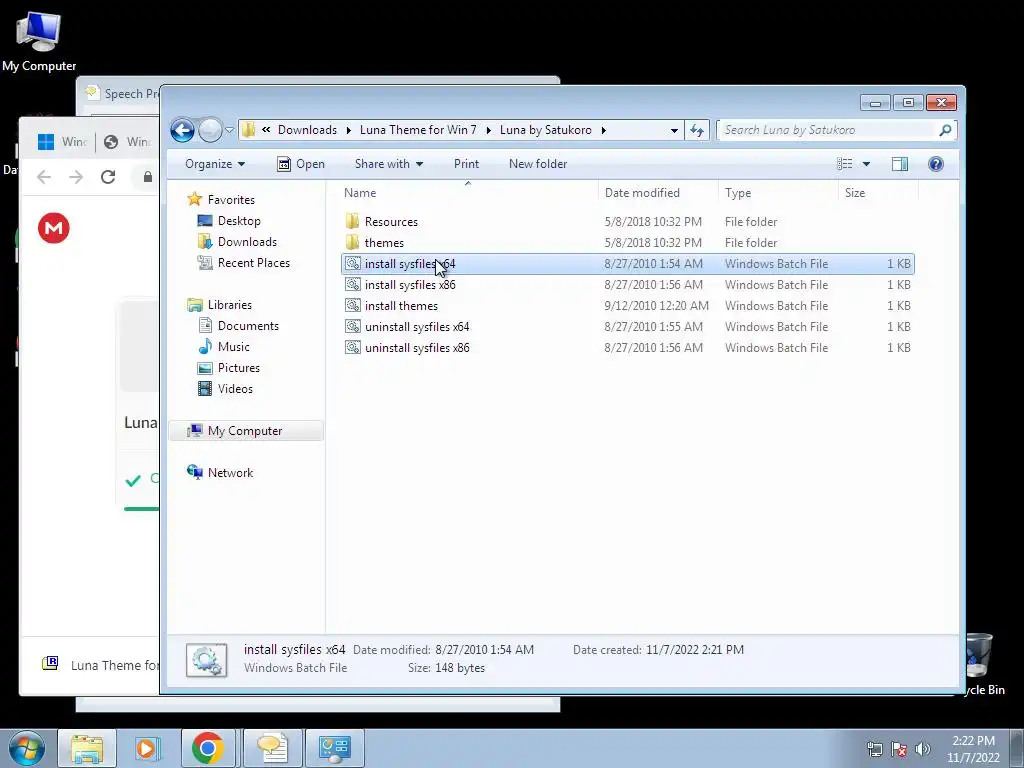
Task: Click Open in the Explorer toolbar
Action: click(x=300, y=164)
